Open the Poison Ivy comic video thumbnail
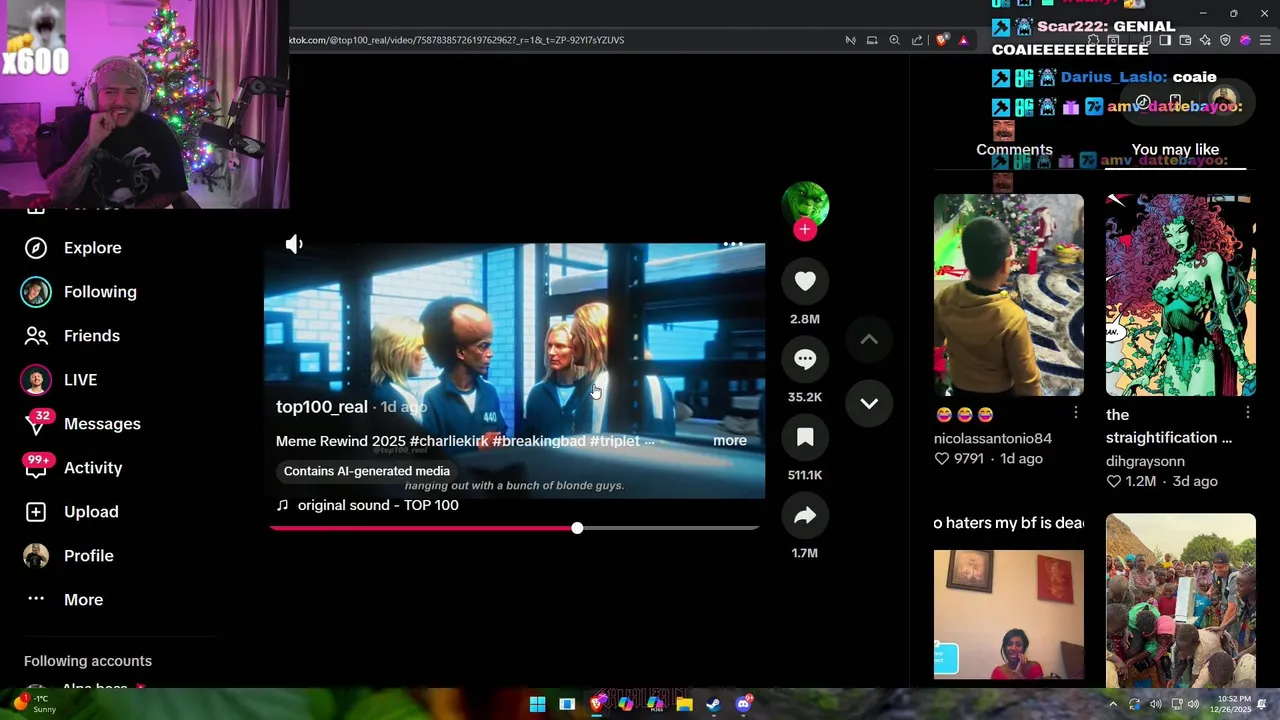Viewport: 1280px width, 720px height. point(1180,295)
